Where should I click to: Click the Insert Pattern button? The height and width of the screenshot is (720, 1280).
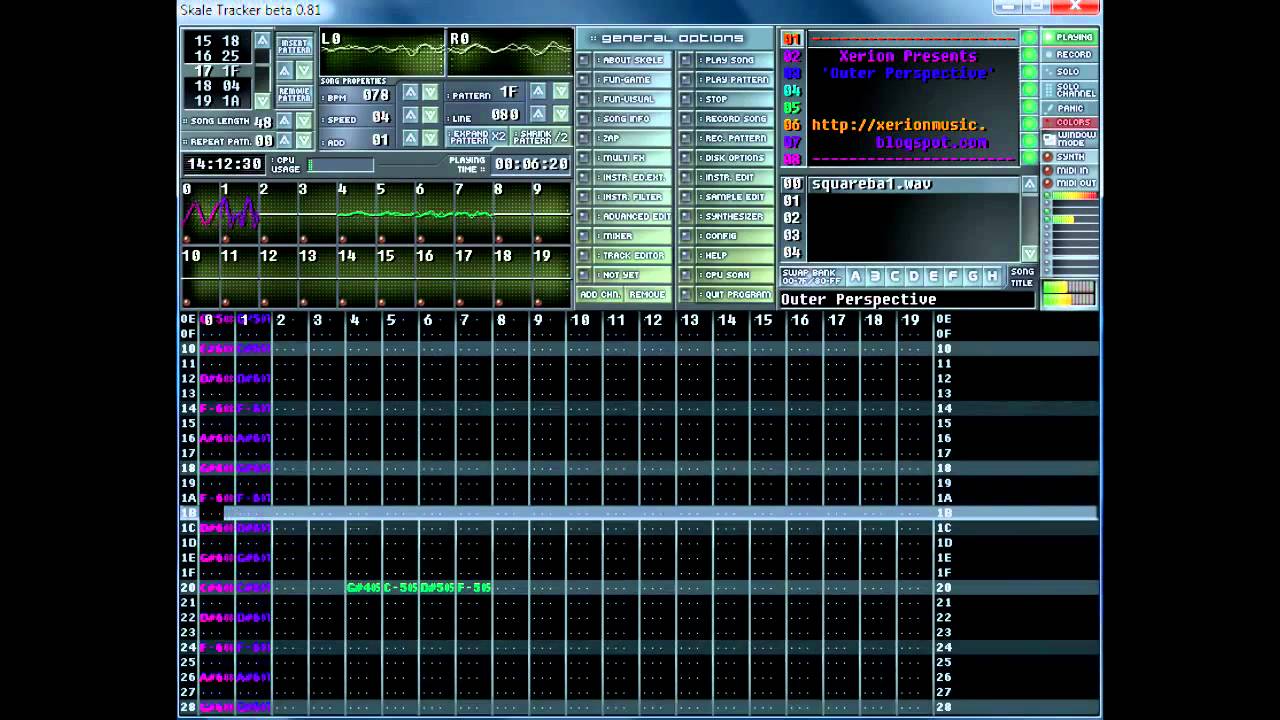pyautogui.click(x=294, y=46)
